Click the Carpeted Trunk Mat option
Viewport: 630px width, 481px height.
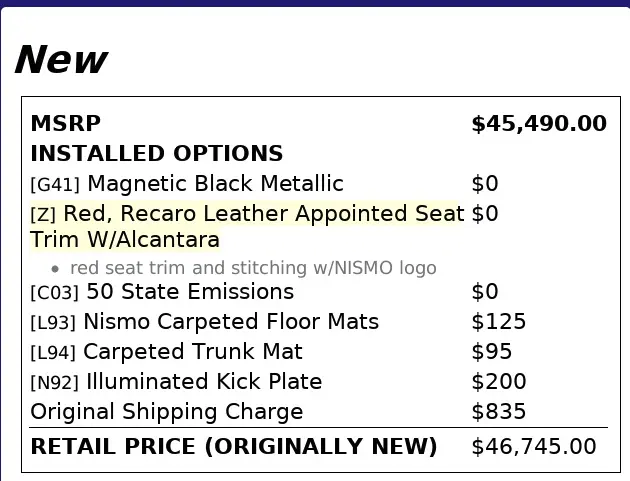point(192,352)
